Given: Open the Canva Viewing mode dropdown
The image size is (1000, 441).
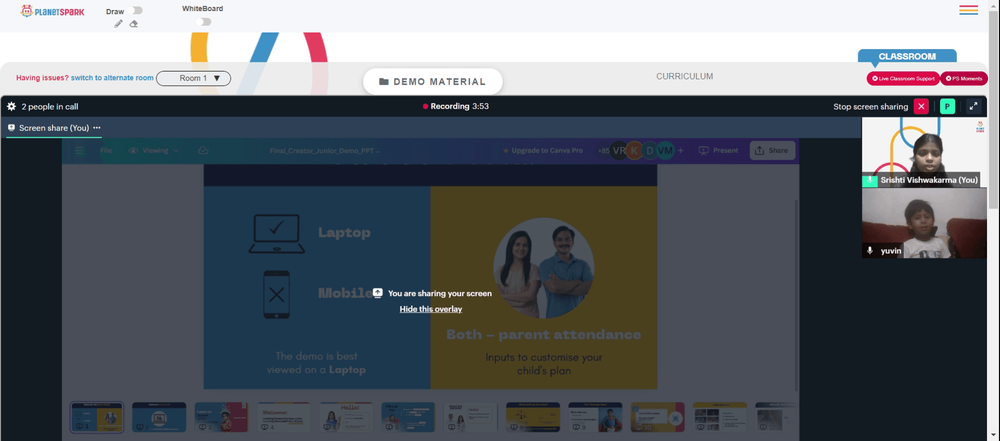Looking at the screenshot, I should (154, 151).
